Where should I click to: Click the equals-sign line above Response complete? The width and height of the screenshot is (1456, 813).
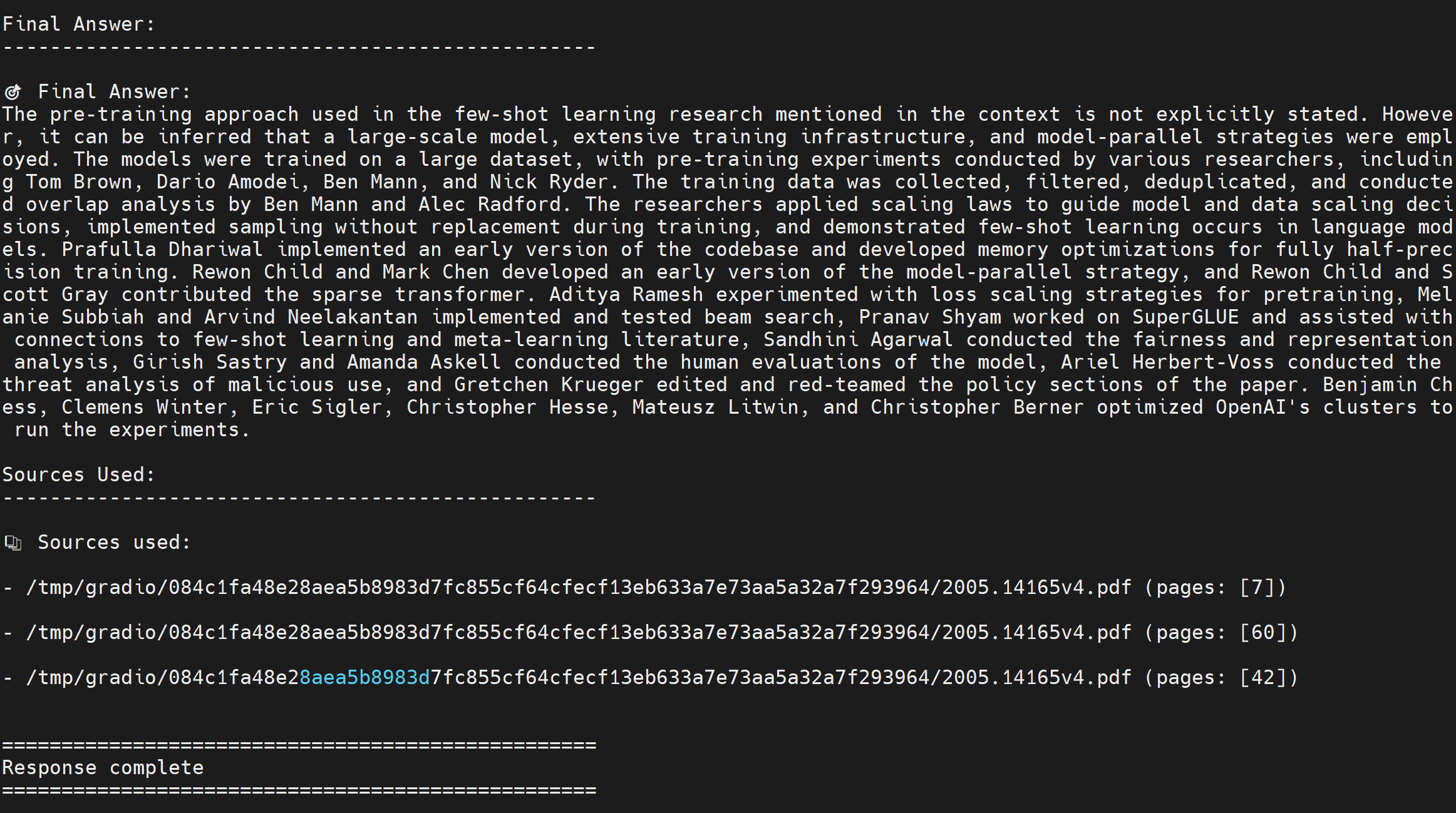pos(299,745)
